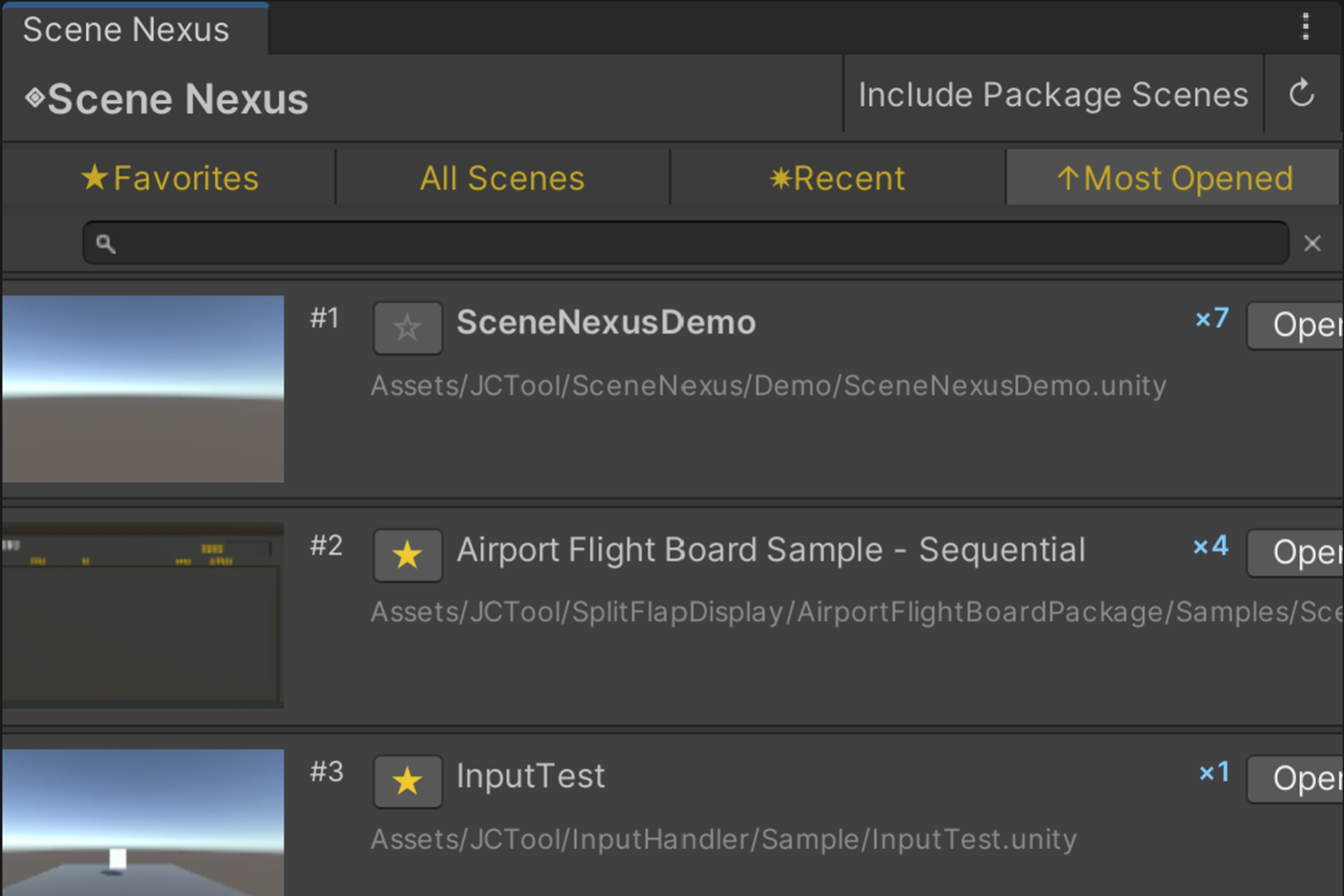Screen dimensions: 1344x896
Task: Click the Scene Nexus header title
Action: [x=167, y=99]
